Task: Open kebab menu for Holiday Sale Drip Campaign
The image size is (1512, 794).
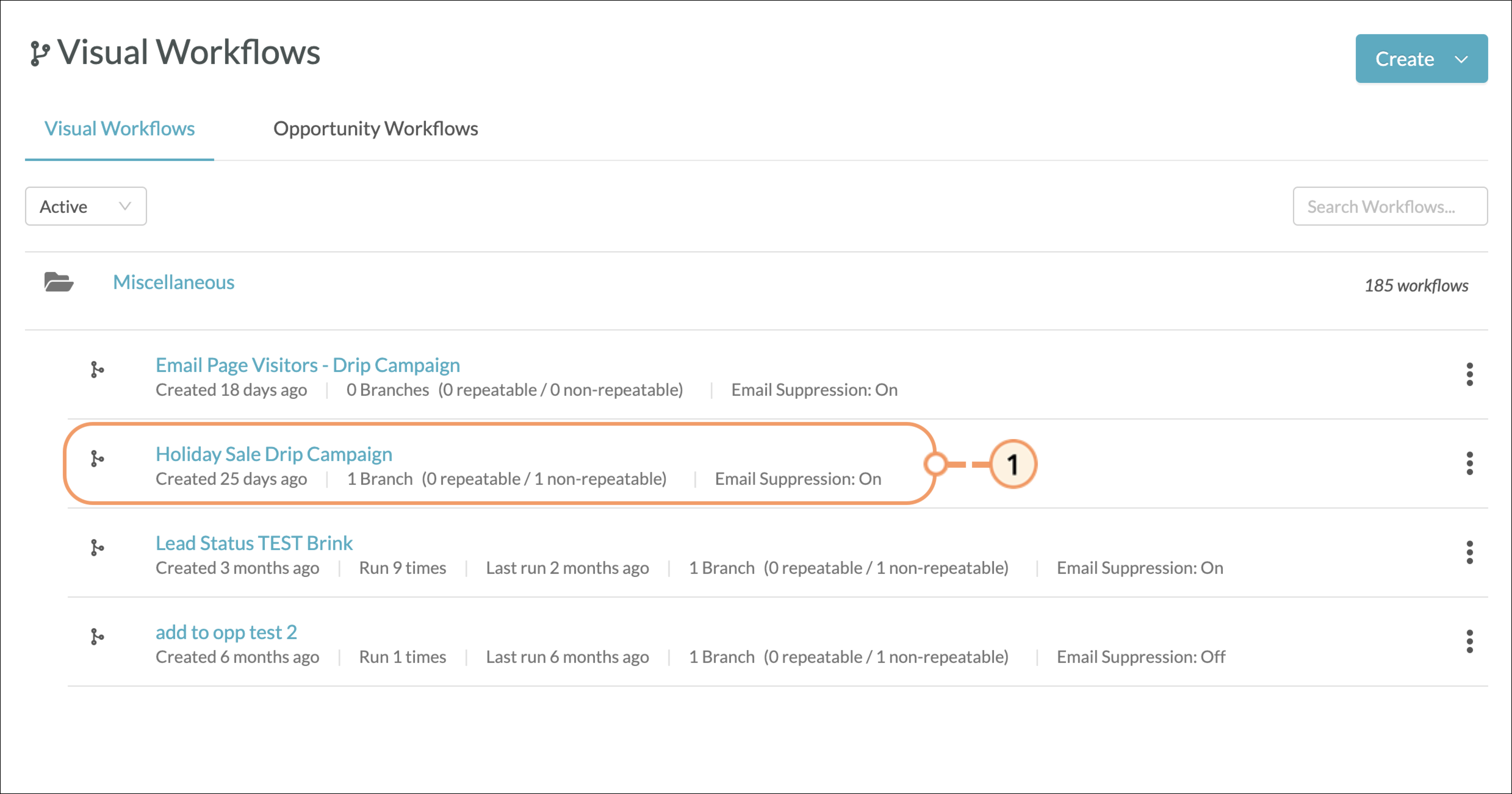Action: click(1470, 463)
